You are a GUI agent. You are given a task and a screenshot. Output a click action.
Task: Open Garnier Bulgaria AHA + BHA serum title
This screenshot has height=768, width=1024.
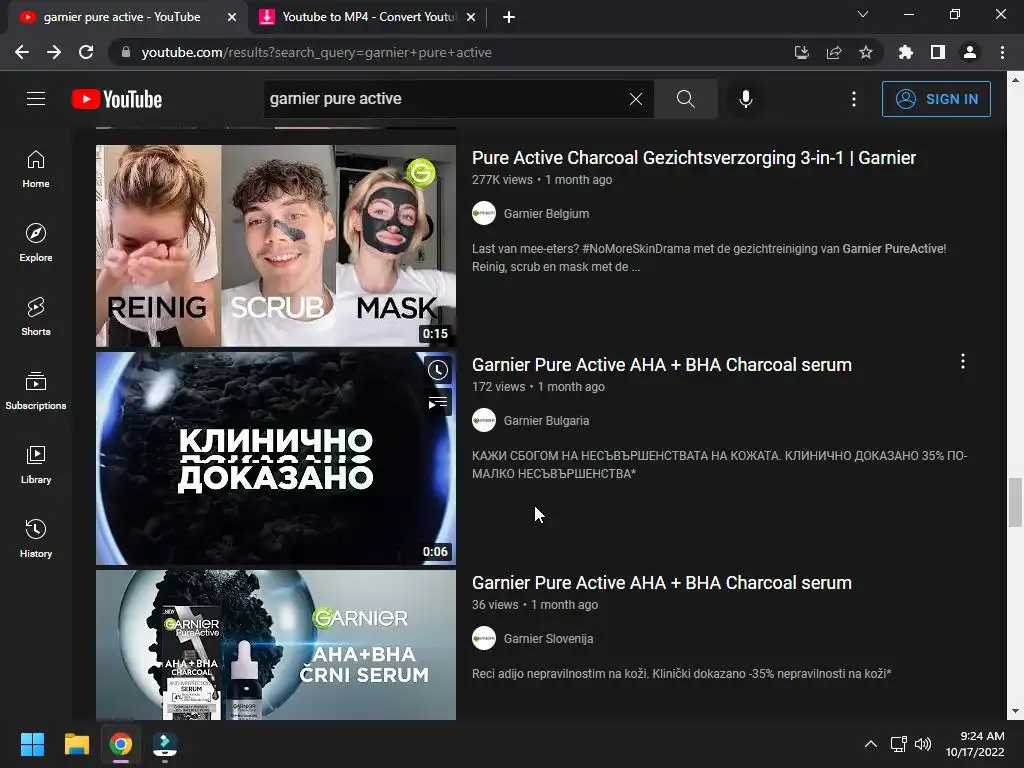662,365
